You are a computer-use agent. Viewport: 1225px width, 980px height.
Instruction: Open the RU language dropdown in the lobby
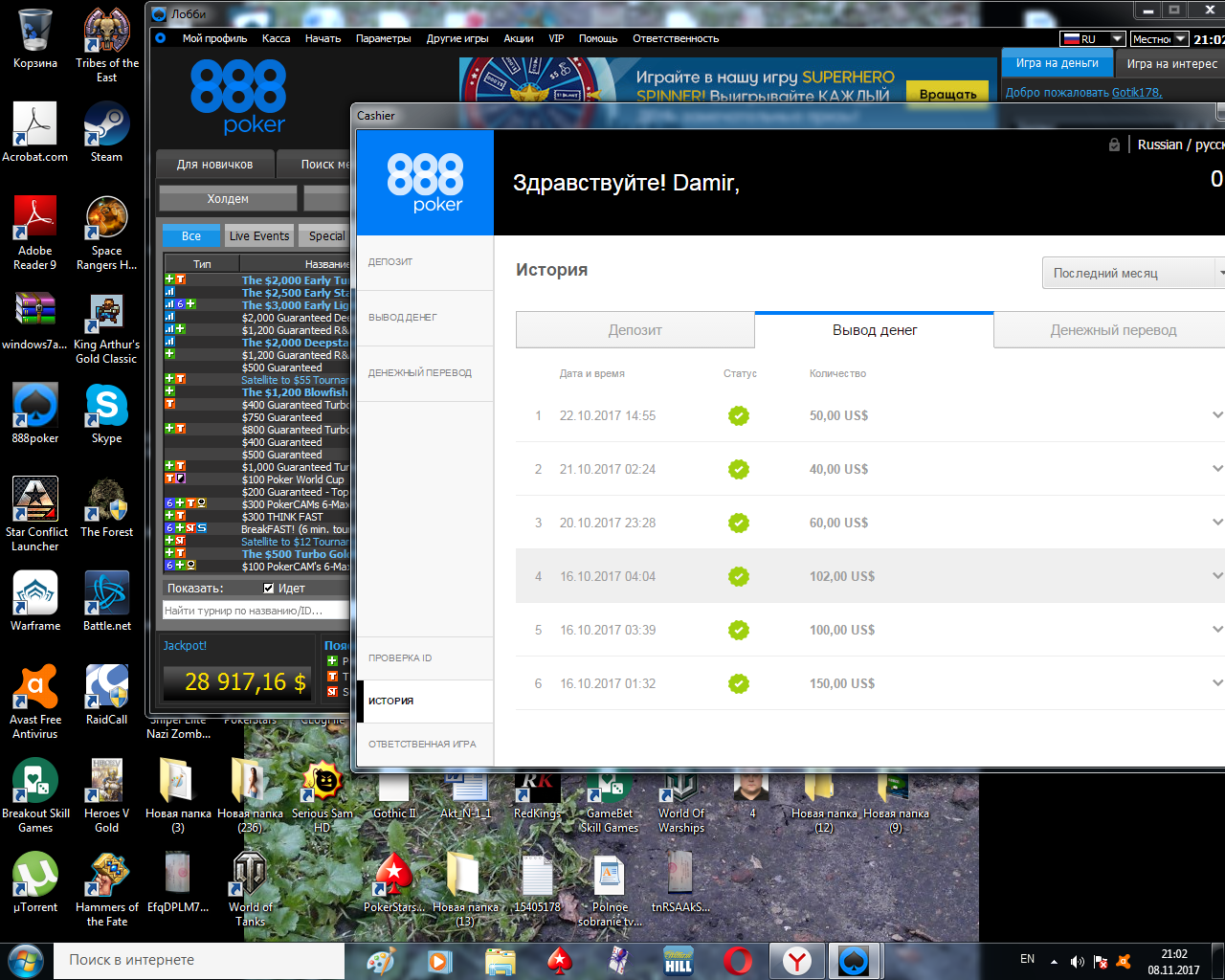[1092, 39]
